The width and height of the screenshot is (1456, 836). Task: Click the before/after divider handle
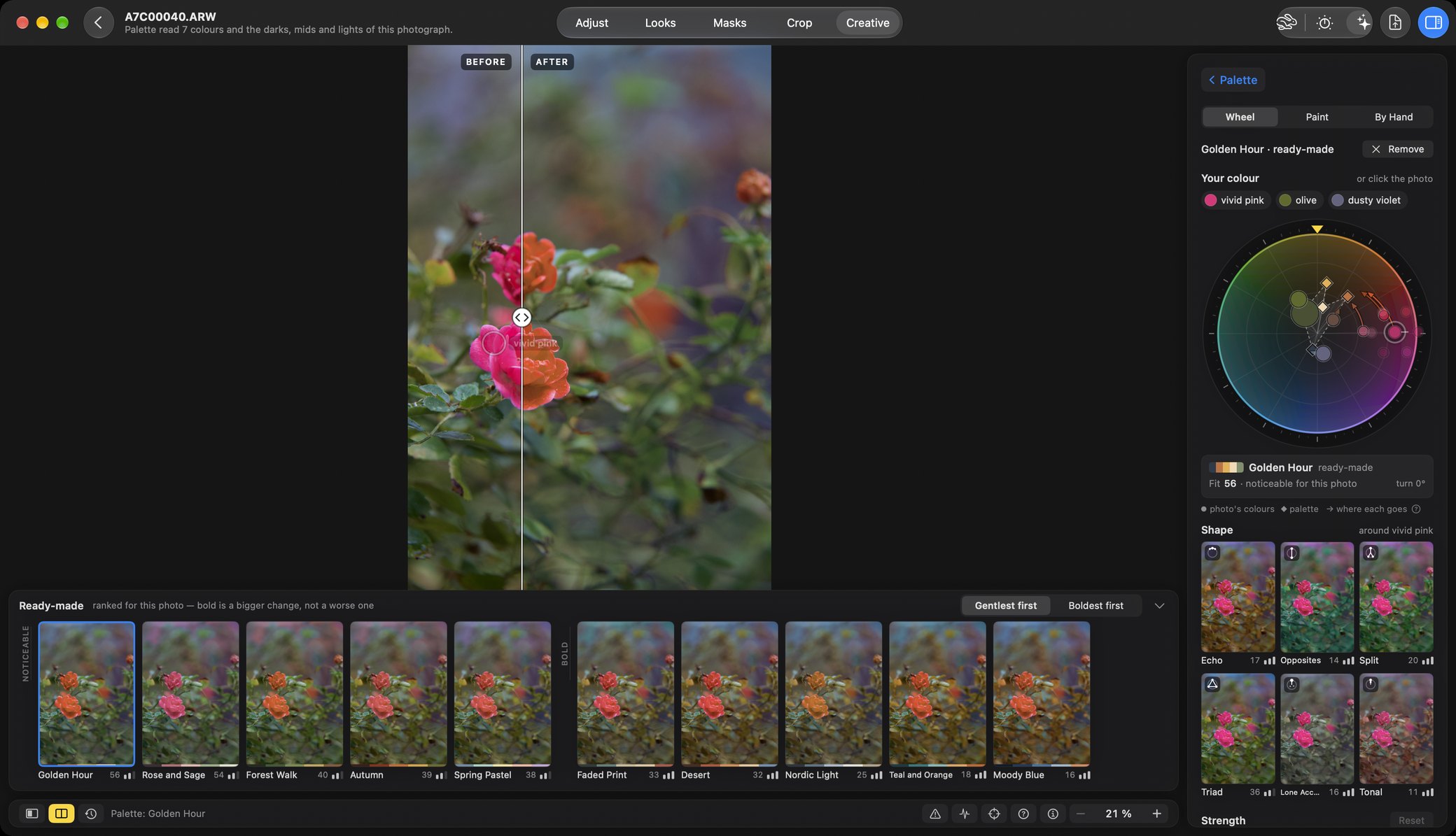coord(522,318)
